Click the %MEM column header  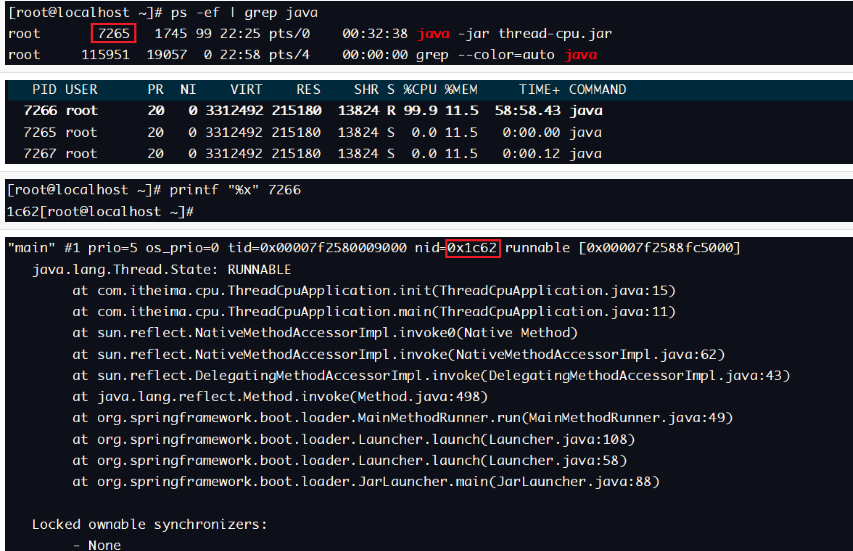click(461, 90)
